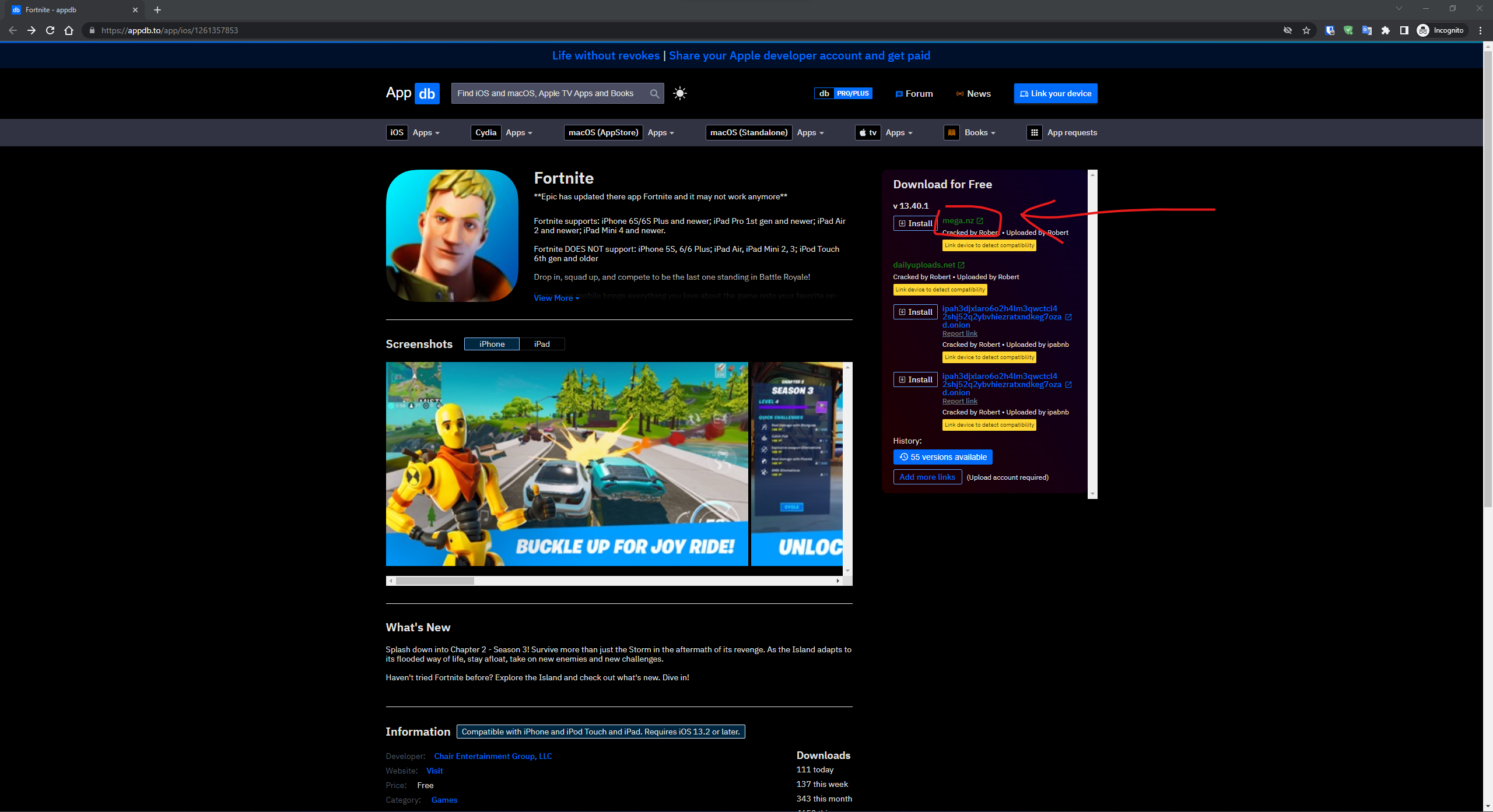This screenshot has height=812, width=1493.
Task: Click the Books orange icon
Action: (952, 132)
